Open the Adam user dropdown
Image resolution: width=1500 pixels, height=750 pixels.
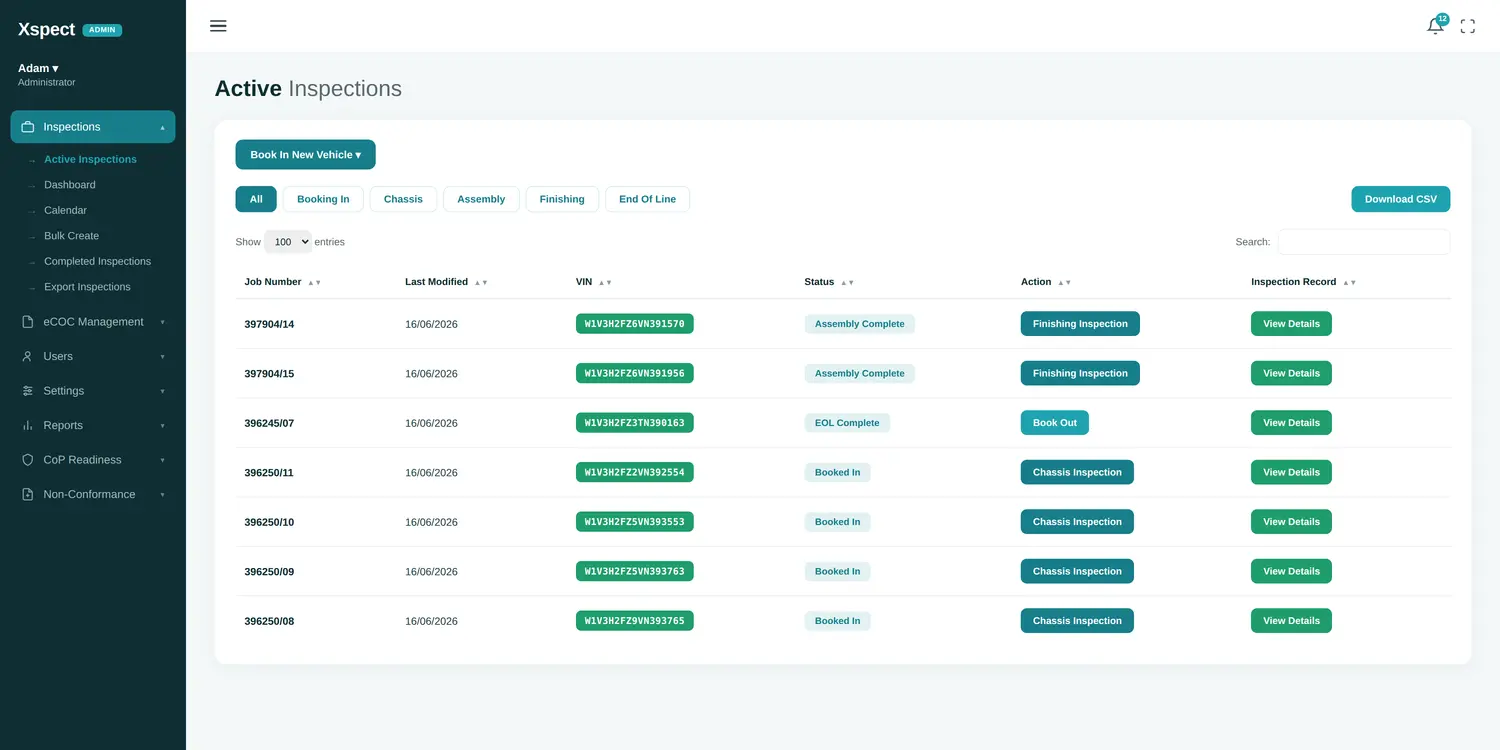coord(38,68)
